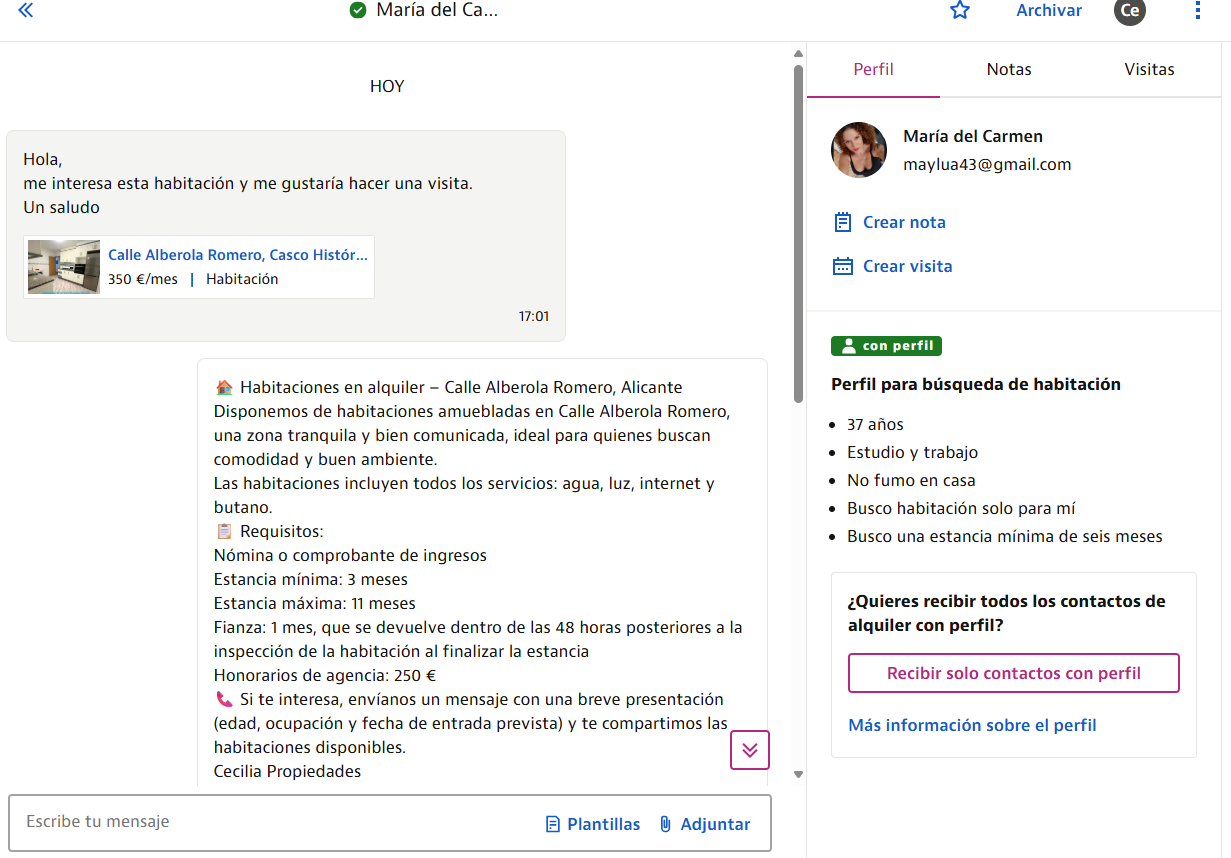Open the Calle Alberola Romero listing link
The image size is (1231, 858).
[x=238, y=255]
